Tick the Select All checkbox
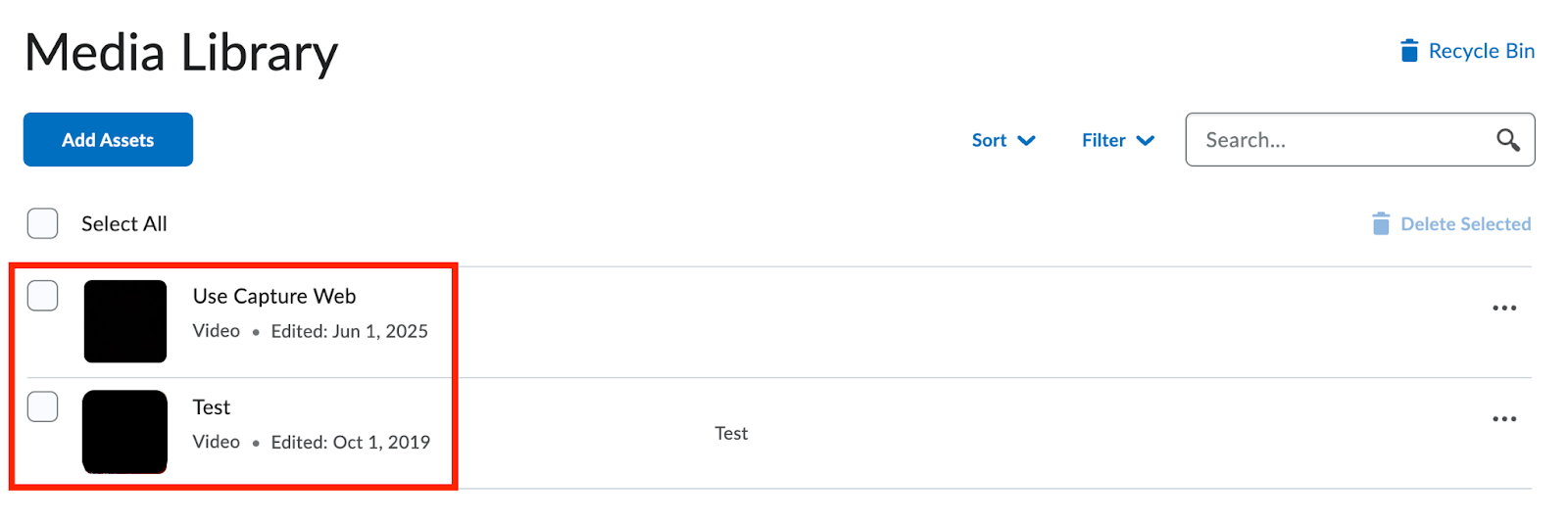1568x523 pixels. (42, 223)
